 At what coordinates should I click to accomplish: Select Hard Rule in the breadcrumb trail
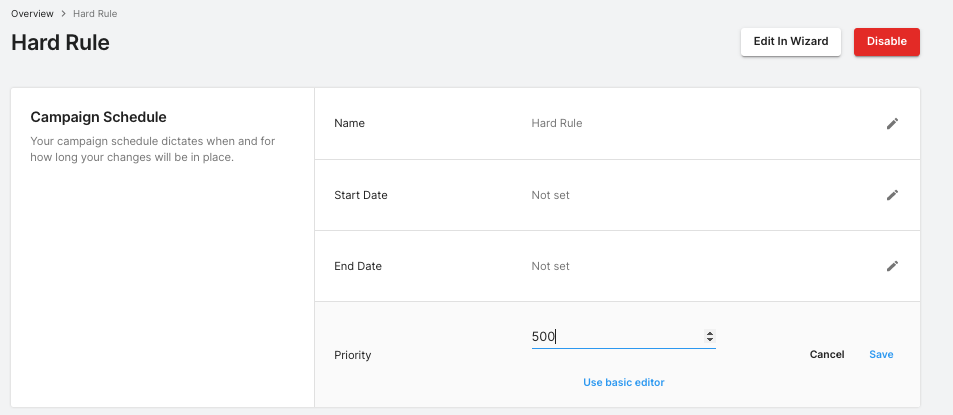pyautogui.click(x=95, y=14)
